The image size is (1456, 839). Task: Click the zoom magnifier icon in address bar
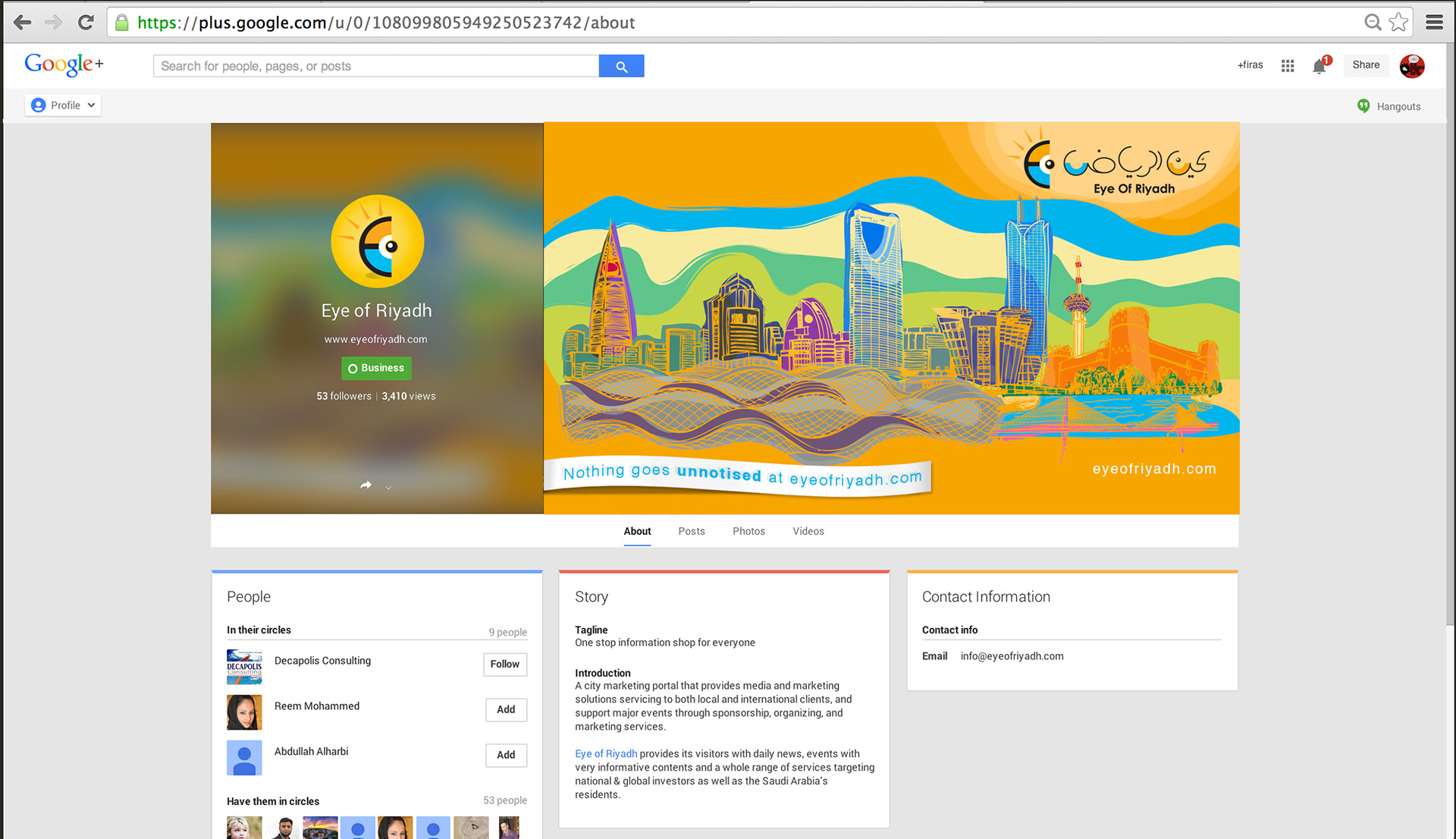1373,23
